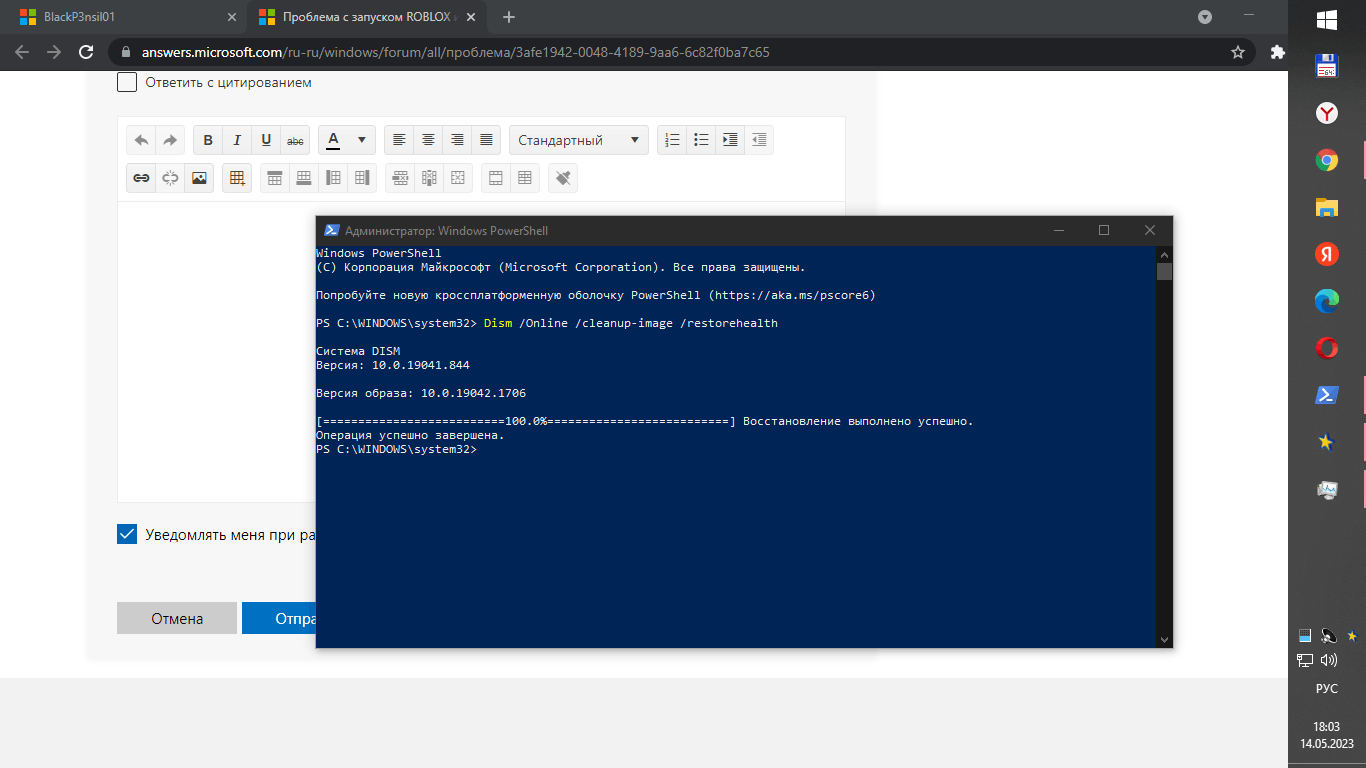This screenshot has height=768, width=1366.
Task: Toggle strikethrough formatting
Action: click(295, 140)
